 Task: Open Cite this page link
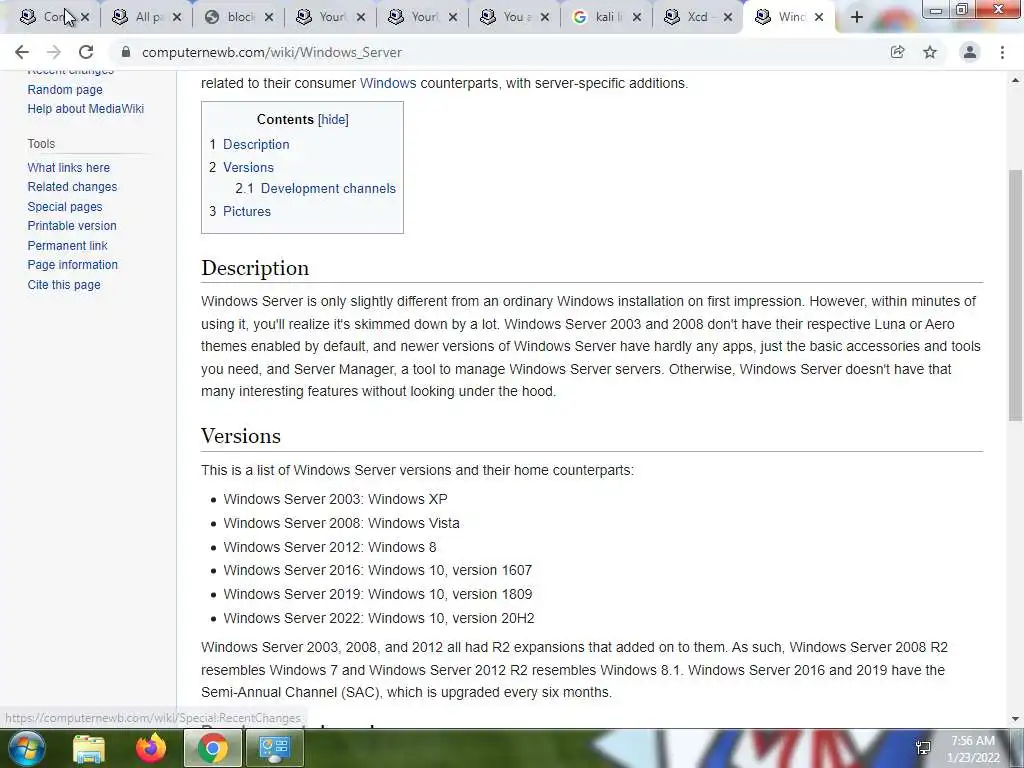pos(64,284)
